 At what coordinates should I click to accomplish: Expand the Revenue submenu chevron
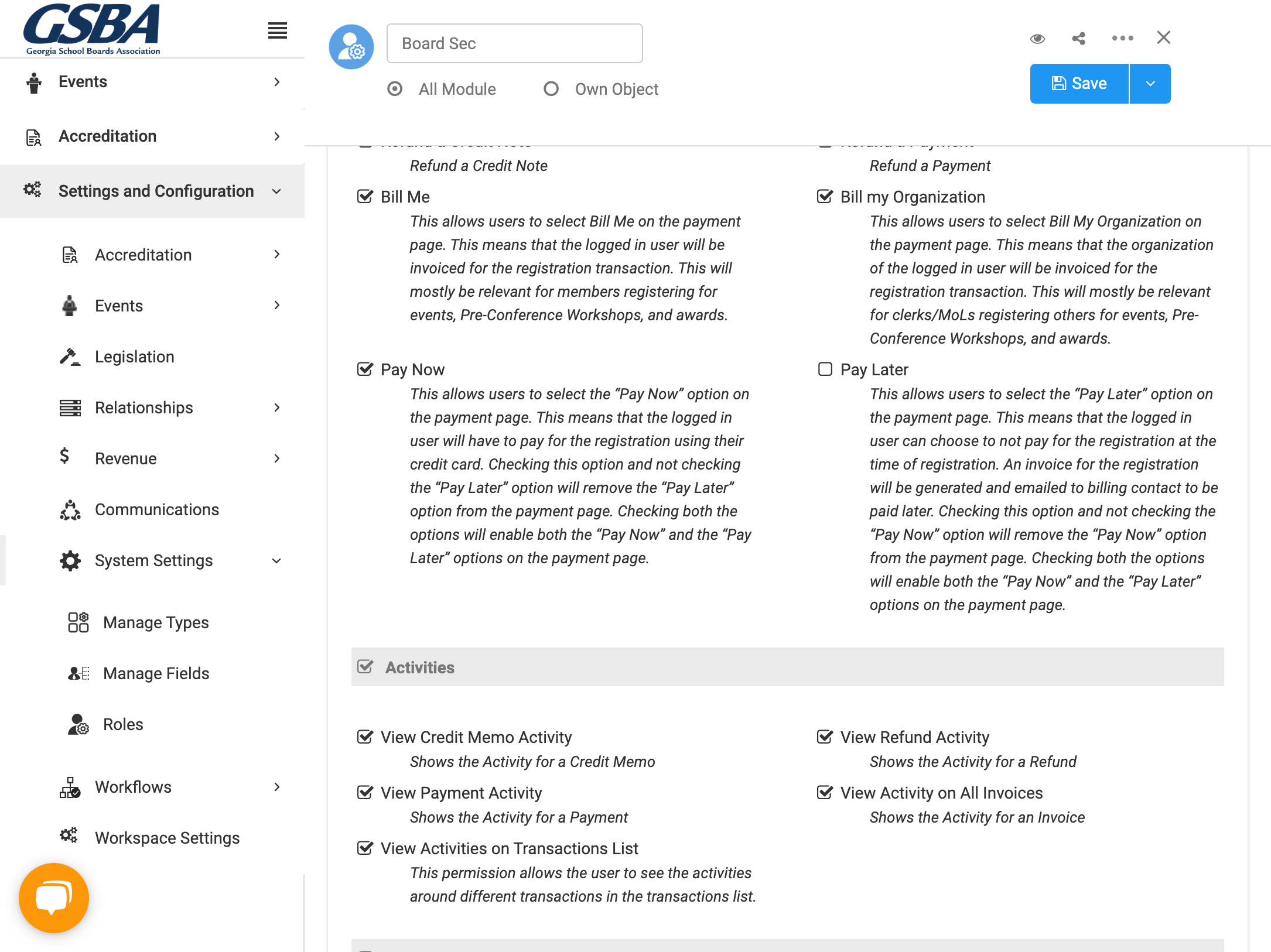pos(277,458)
